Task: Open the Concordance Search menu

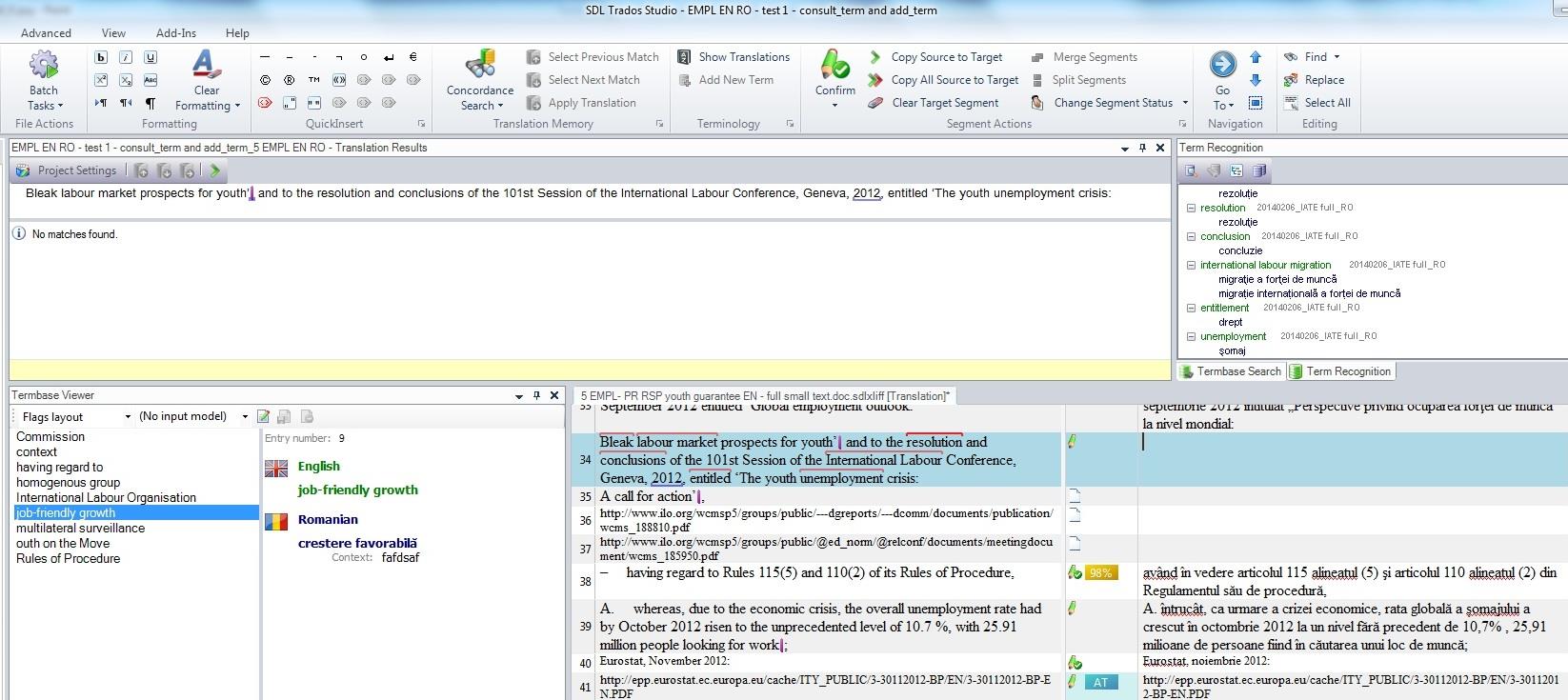Action: click(480, 82)
